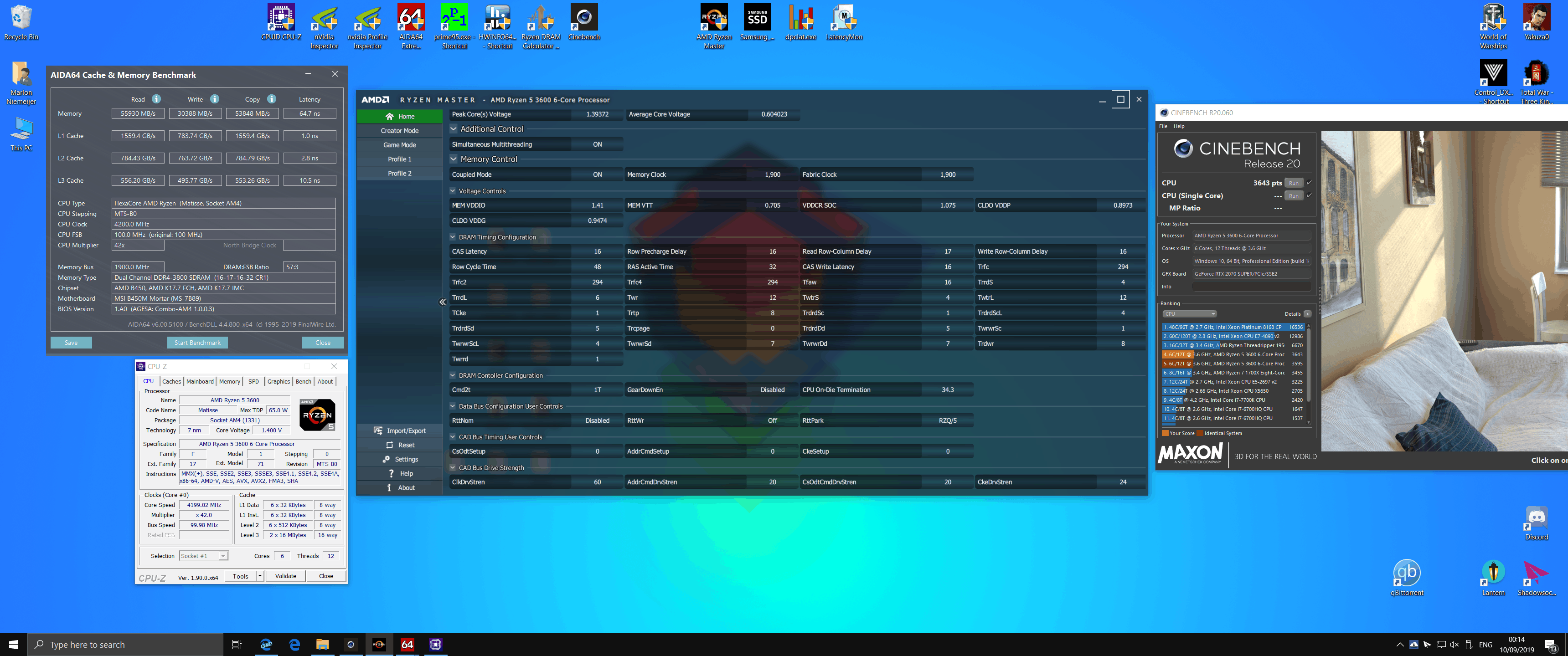Open Socket #1 selection dropdown in CPU-Z

(x=204, y=556)
